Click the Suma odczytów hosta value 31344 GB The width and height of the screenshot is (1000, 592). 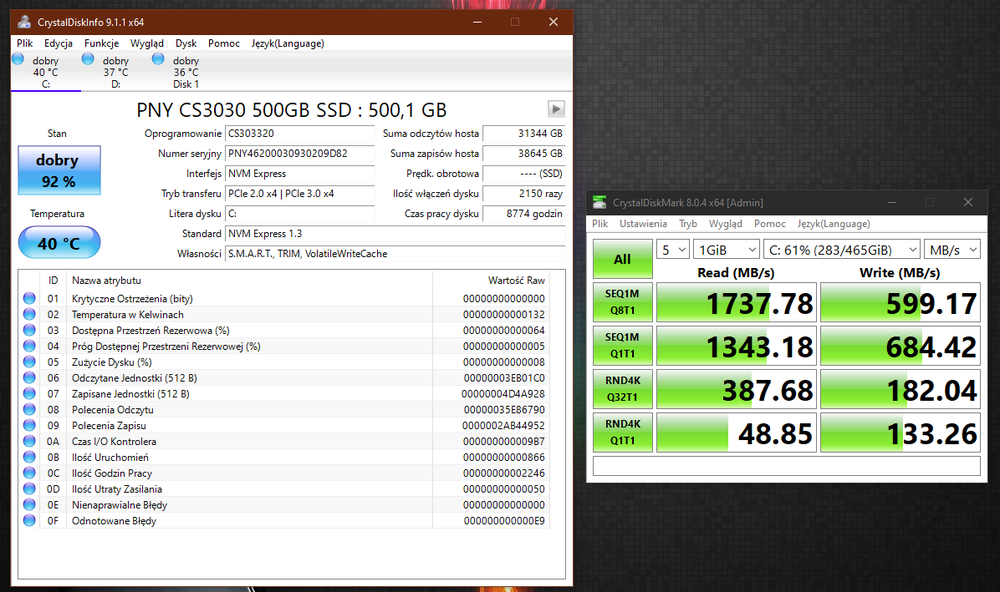[524, 133]
